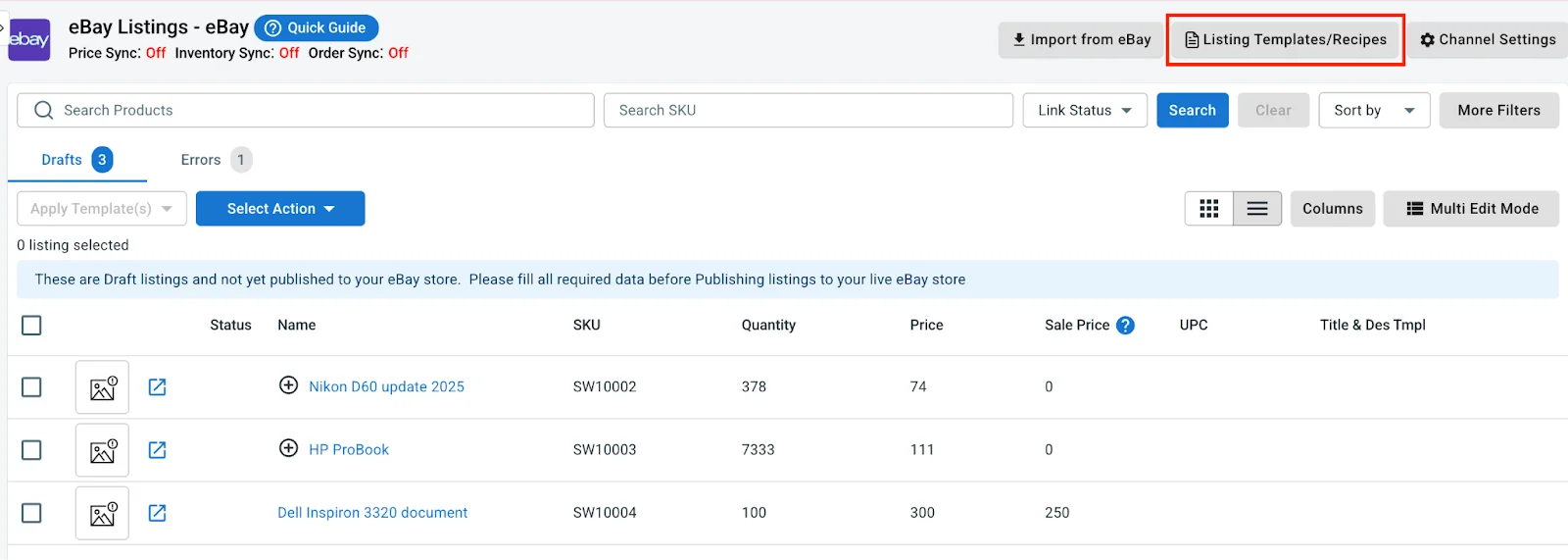Expand Nikon D60 variants plus icon
1568x560 pixels.
288,385
